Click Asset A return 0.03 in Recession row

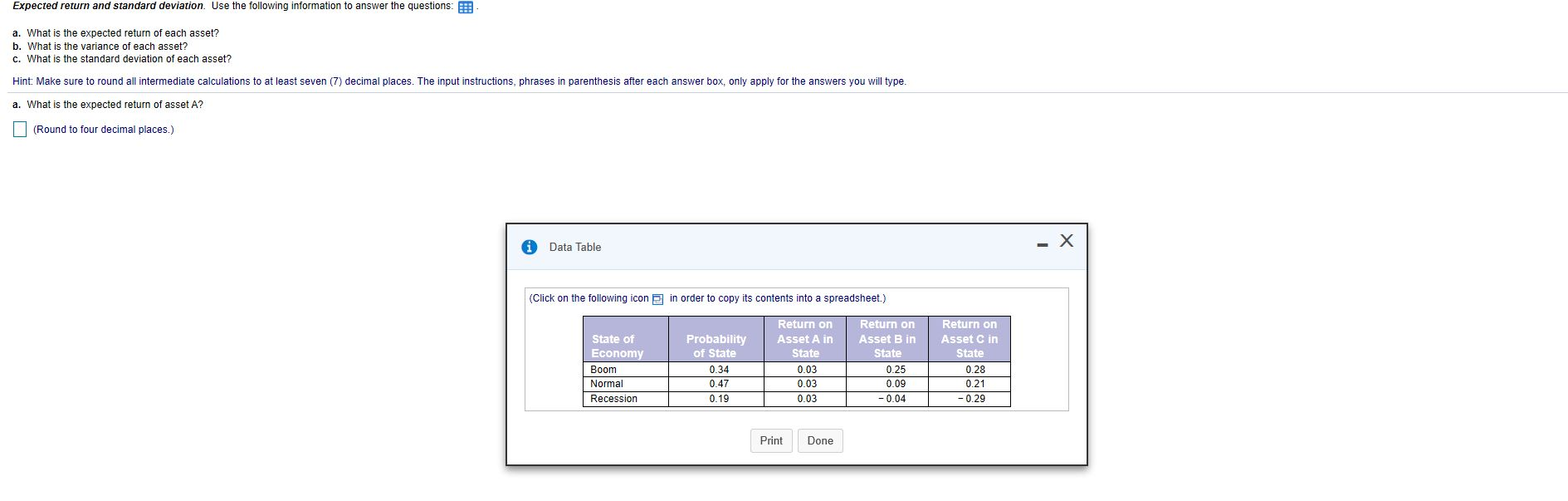pos(806,399)
